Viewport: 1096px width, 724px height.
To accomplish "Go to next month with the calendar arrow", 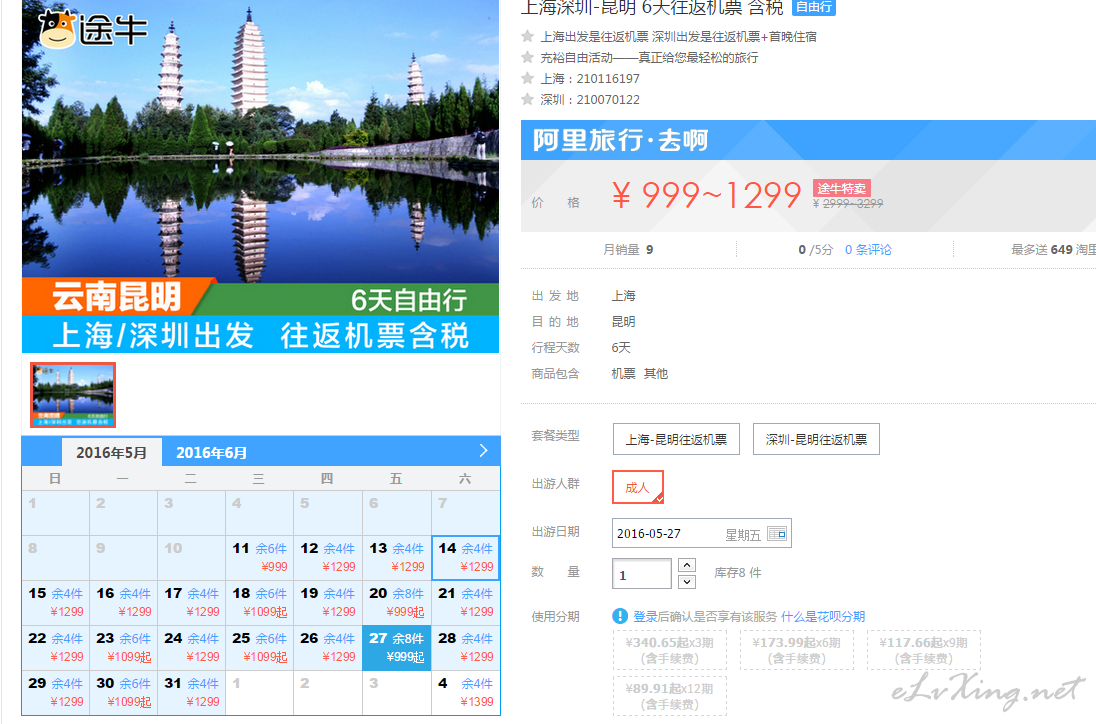I will point(483,451).
